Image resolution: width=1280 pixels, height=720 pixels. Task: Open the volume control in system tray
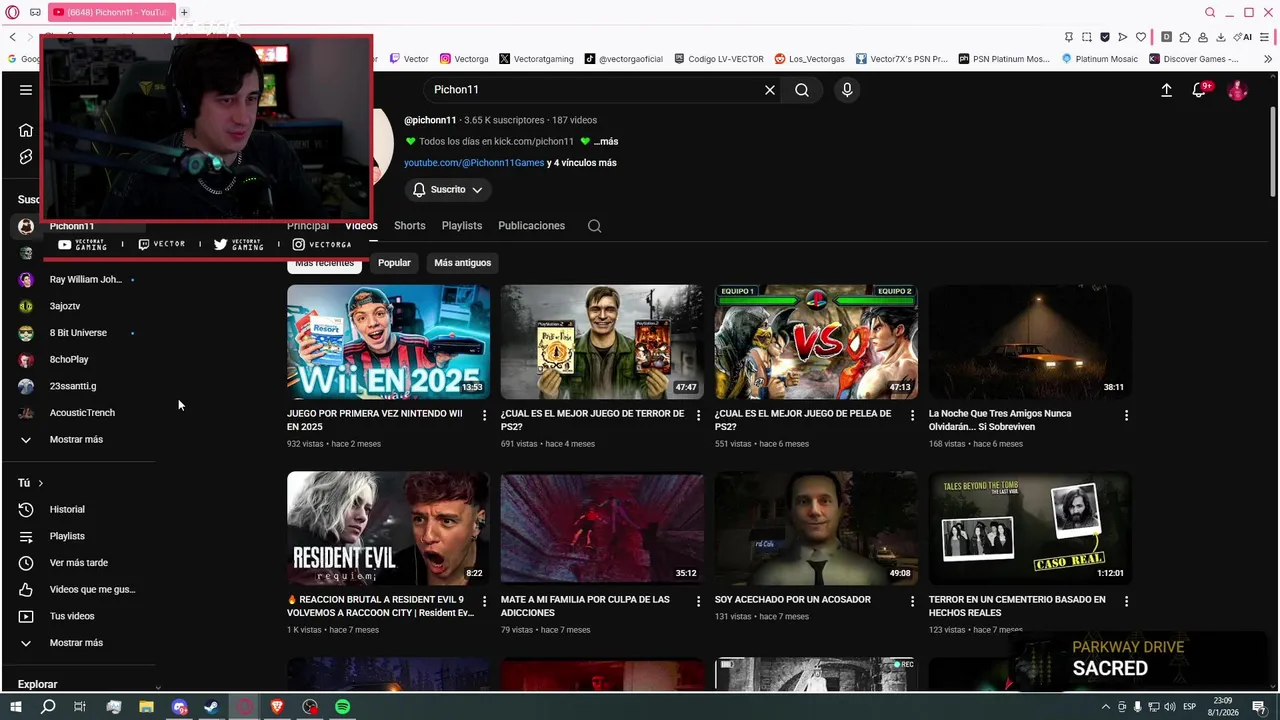tap(1169, 707)
